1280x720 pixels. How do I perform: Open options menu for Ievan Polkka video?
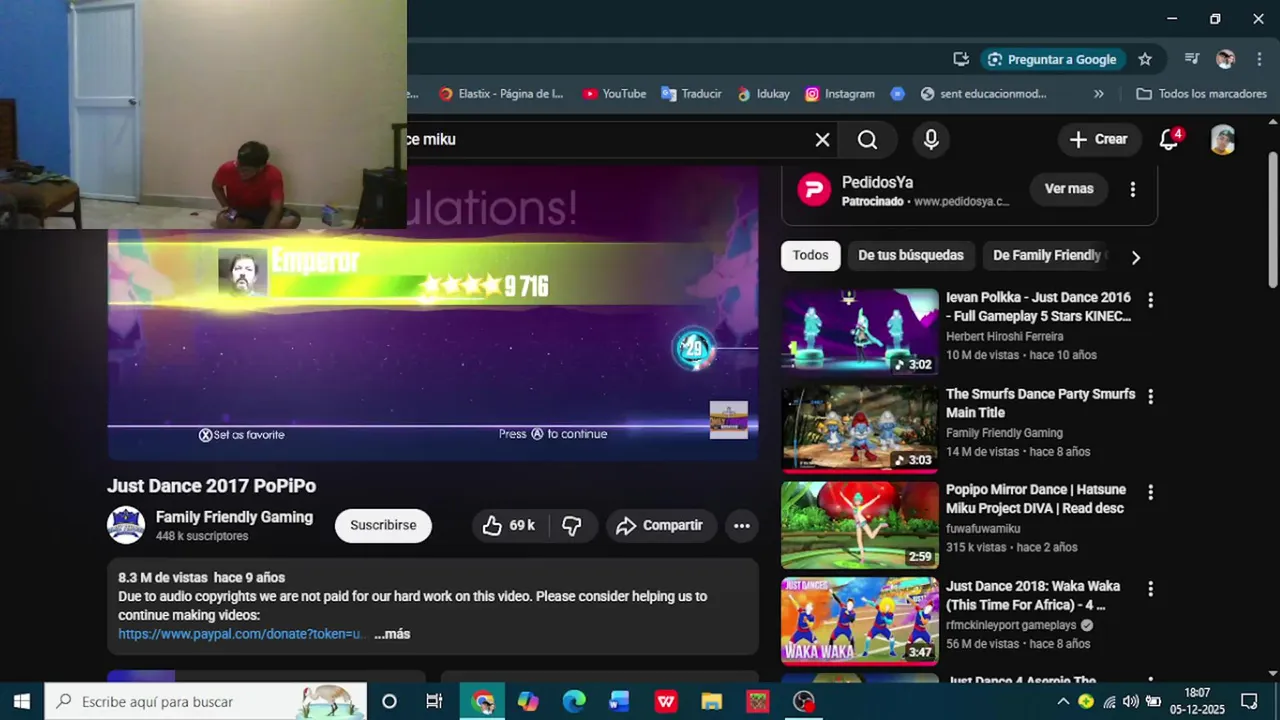coord(1150,300)
